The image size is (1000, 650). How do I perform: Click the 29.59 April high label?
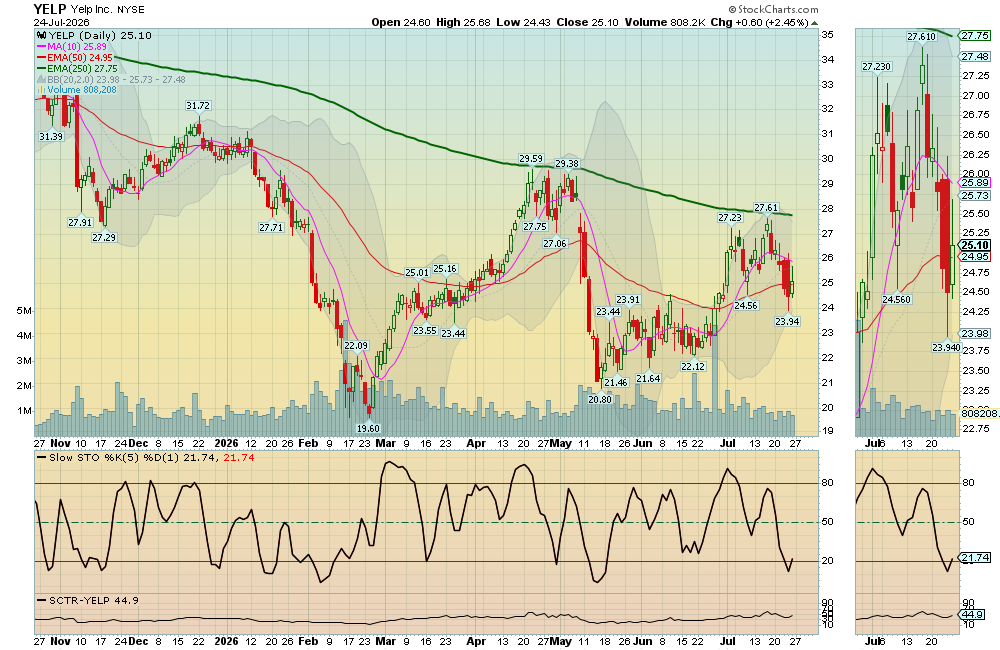[x=531, y=158]
